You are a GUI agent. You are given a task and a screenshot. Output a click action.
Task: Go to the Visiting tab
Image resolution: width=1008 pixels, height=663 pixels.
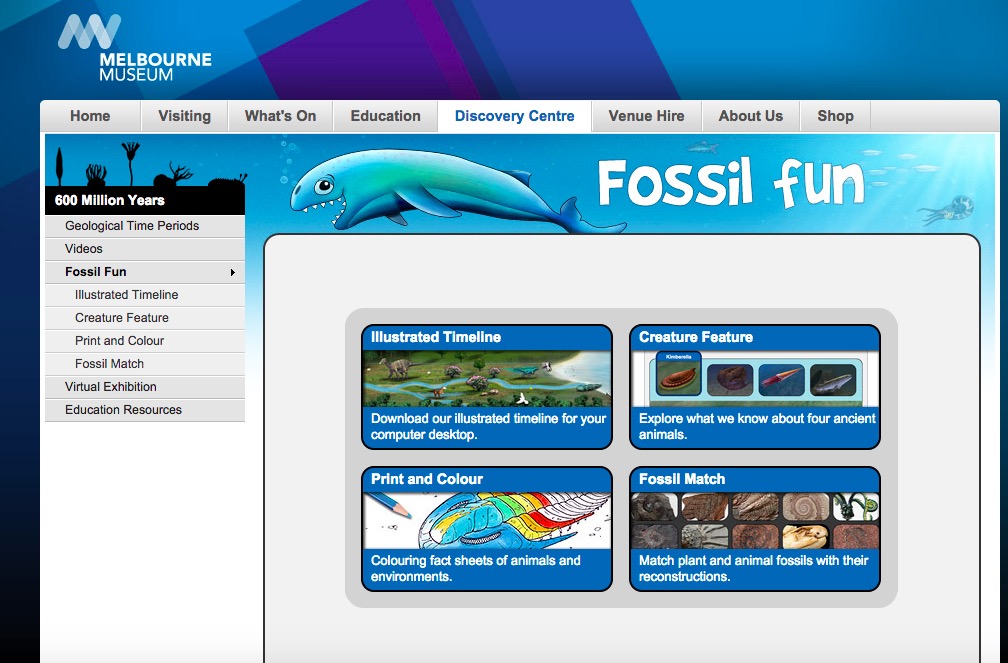pyautogui.click(x=184, y=116)
